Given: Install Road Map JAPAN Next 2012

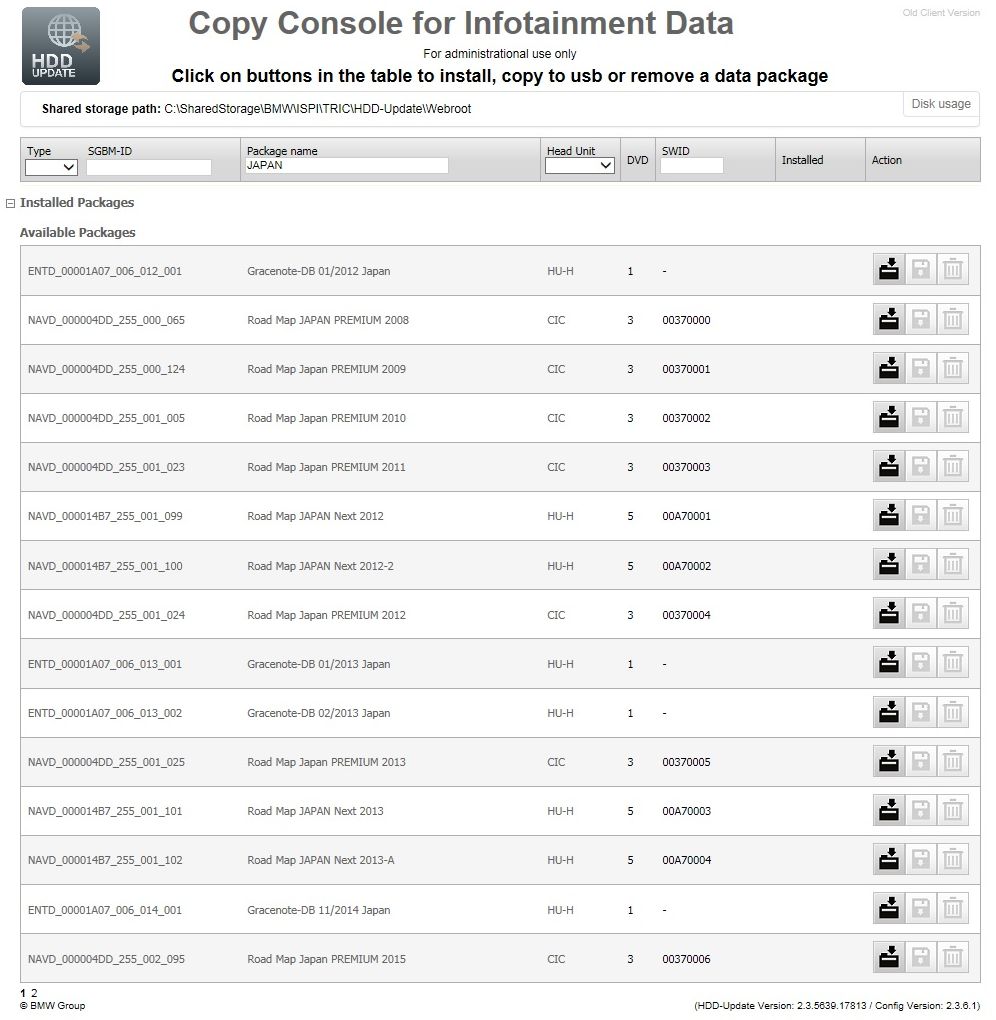Looking at the screenshot, I should click(889, 515).
